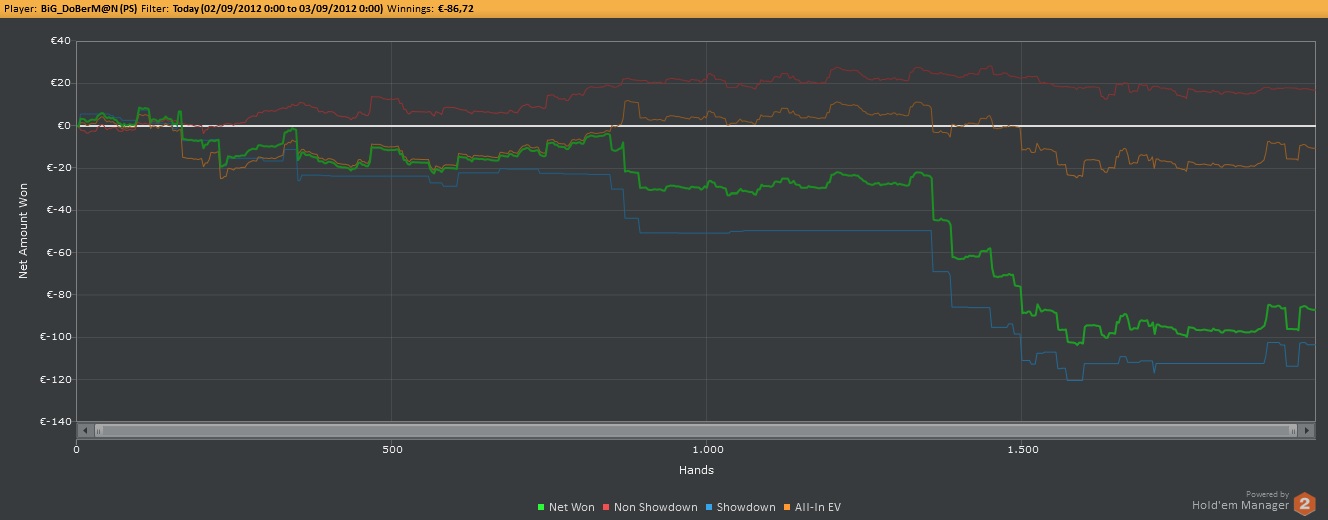Image resolution: width=1328 pixels, height=520 pixels.
Task: Click the scrollbar right arrow button
Action: (1306, 430)
